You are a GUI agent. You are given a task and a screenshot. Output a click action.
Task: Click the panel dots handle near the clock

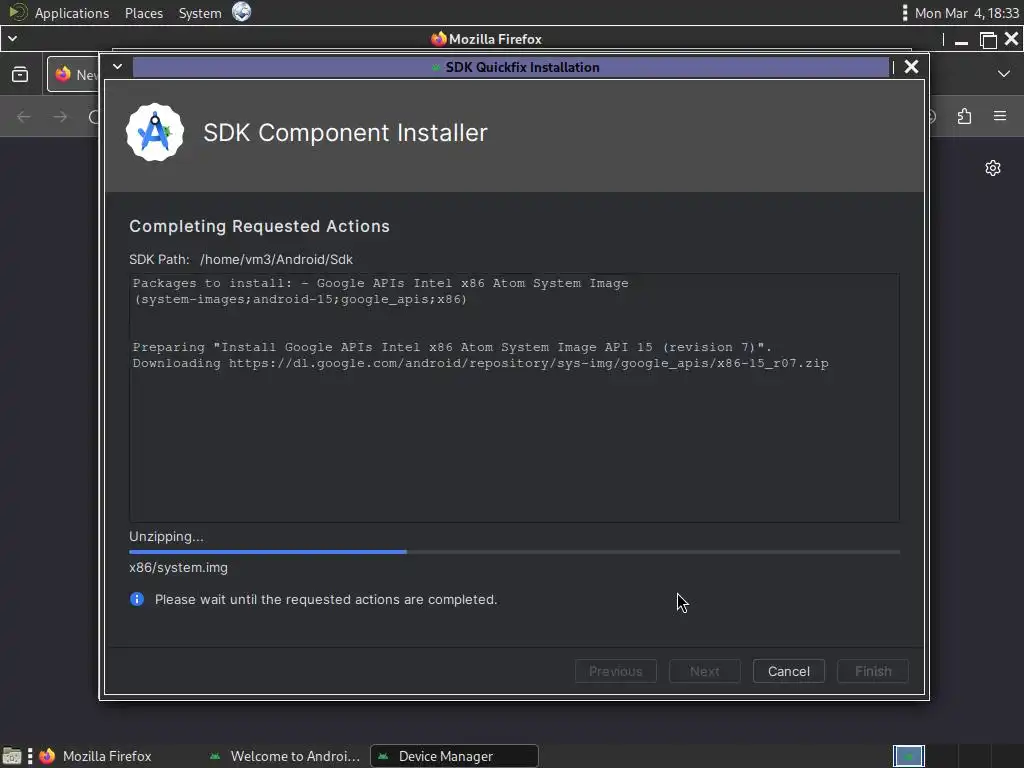tap(904, 13)
